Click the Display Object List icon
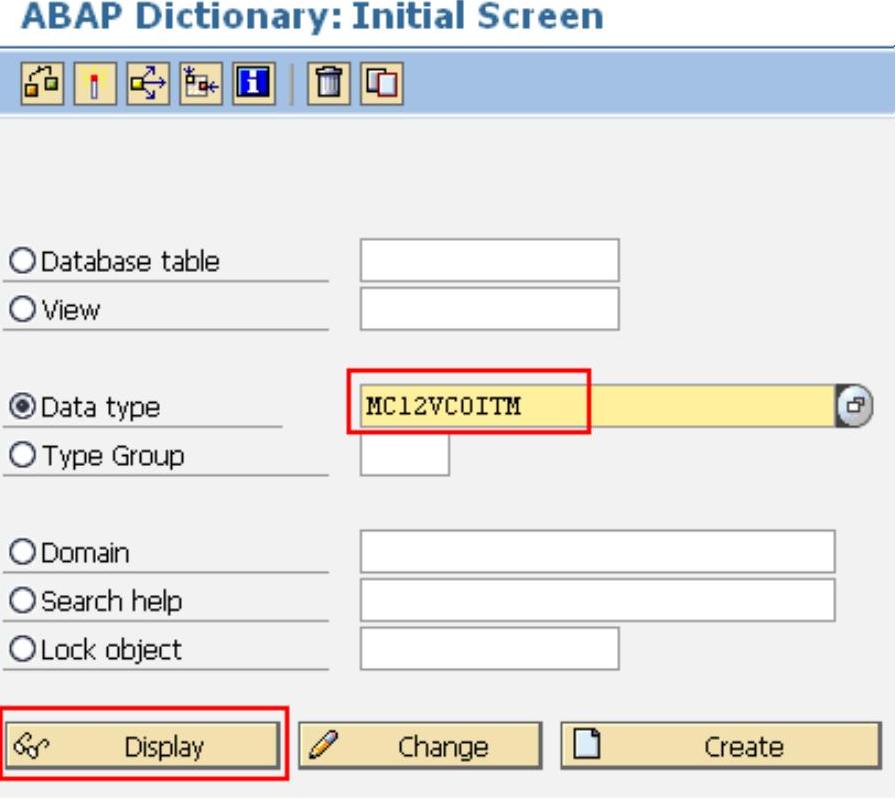 tap(200, 83)
